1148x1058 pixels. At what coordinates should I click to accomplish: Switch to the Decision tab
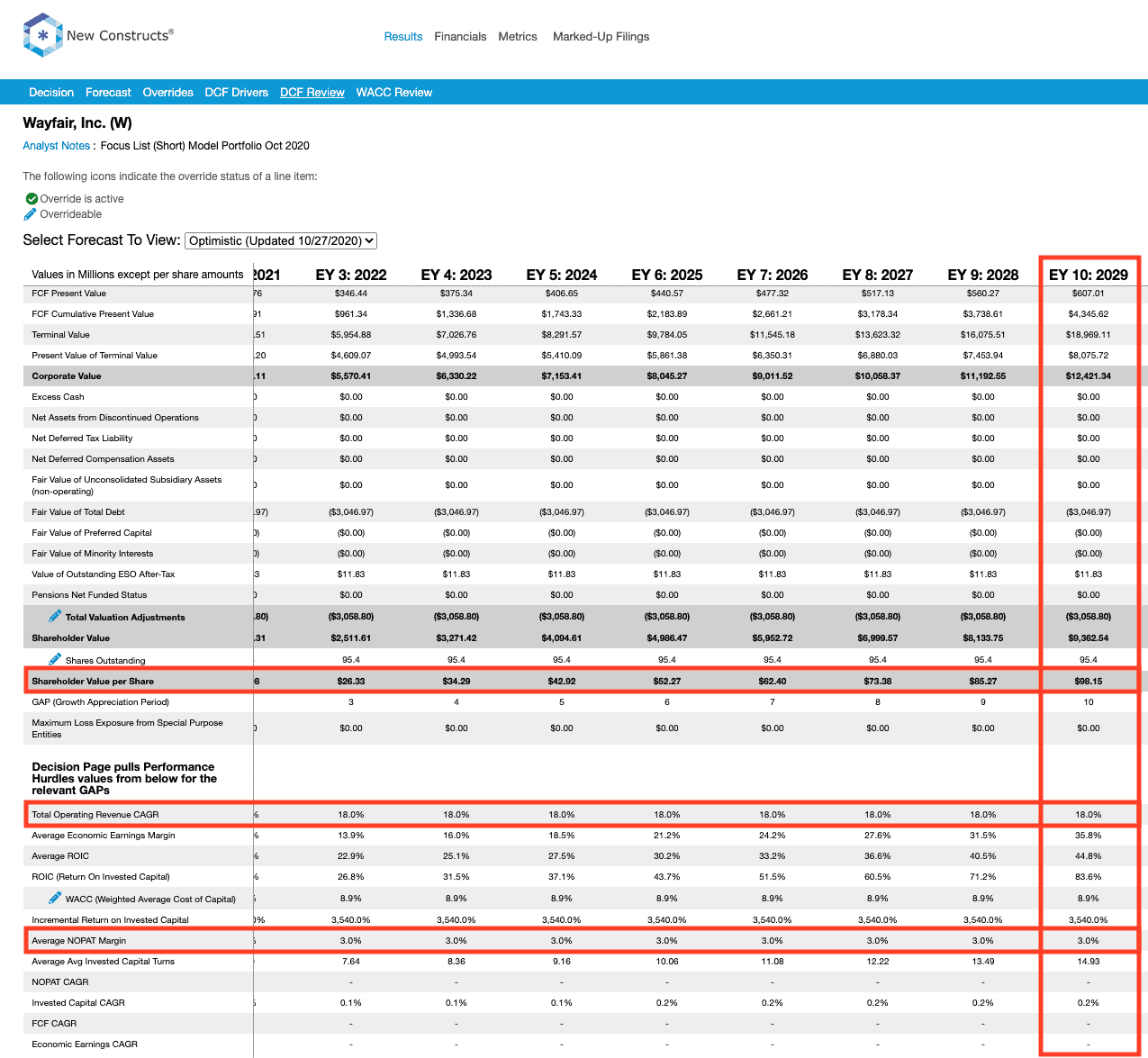pos(51,93)
